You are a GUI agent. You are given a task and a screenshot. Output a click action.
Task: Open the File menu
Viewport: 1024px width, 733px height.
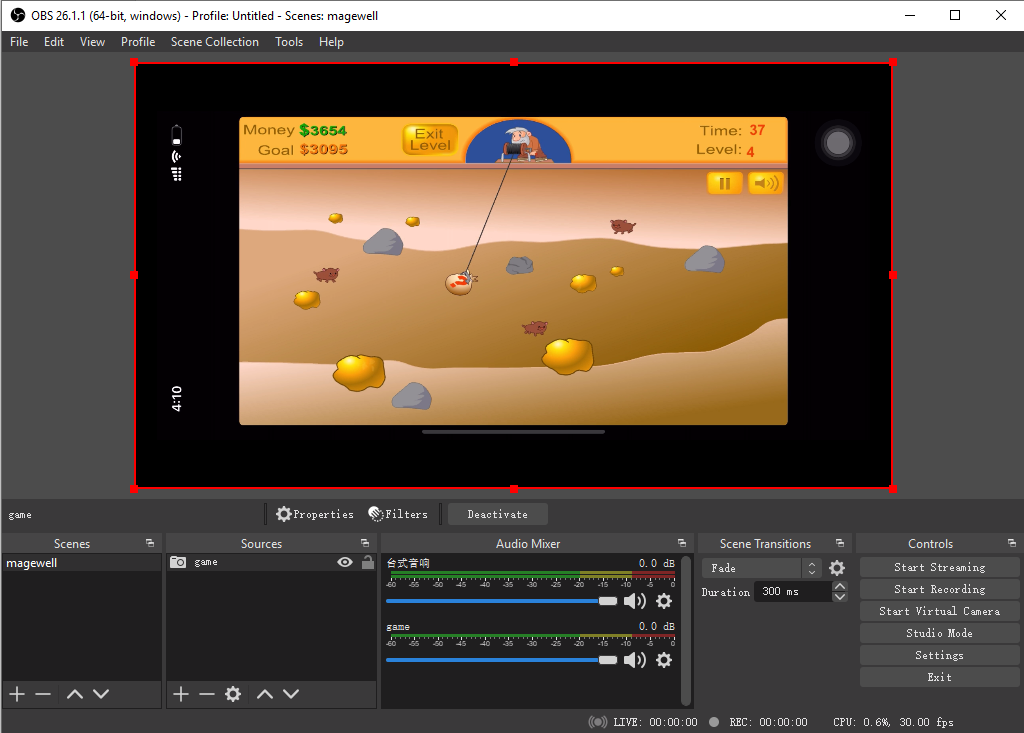tap(19, 42)
